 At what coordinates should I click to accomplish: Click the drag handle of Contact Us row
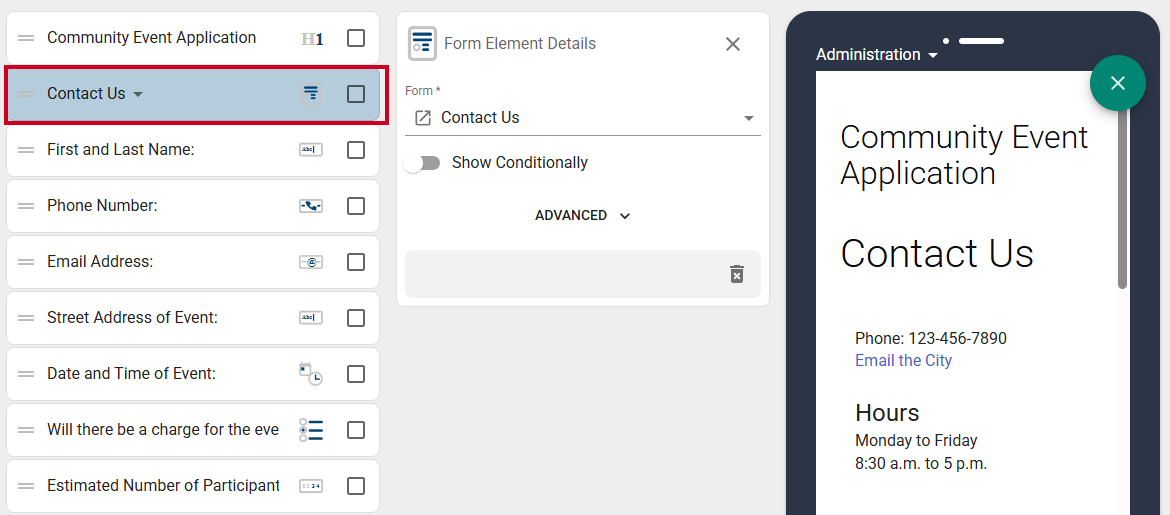click(x=26, y=94)
